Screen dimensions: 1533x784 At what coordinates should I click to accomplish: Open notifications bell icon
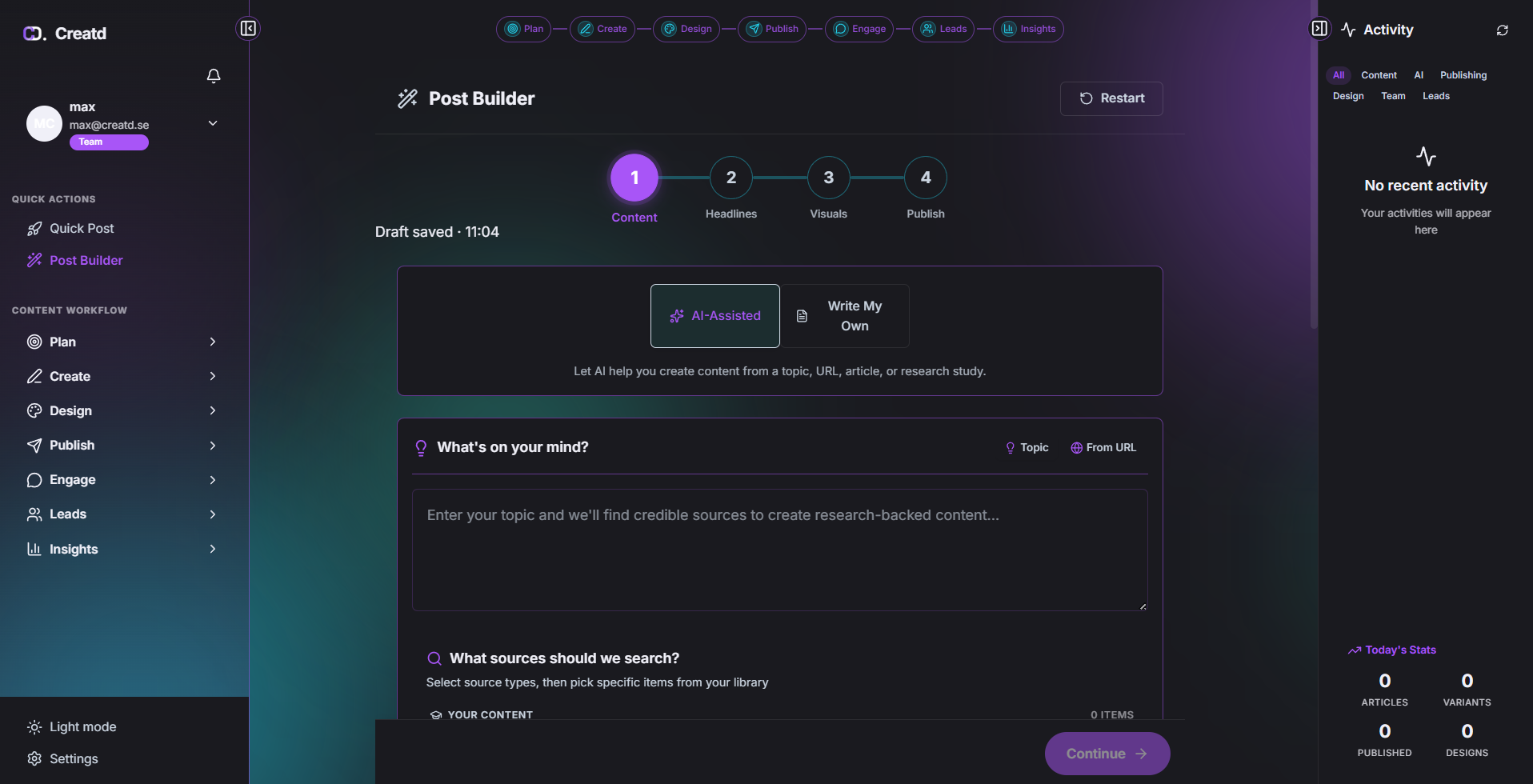coord(214,76)
